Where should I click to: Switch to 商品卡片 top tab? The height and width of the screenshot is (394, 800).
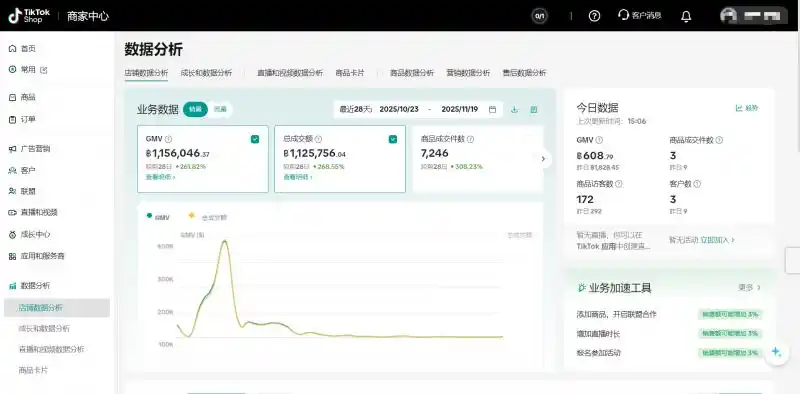click(x=350, y=73)
